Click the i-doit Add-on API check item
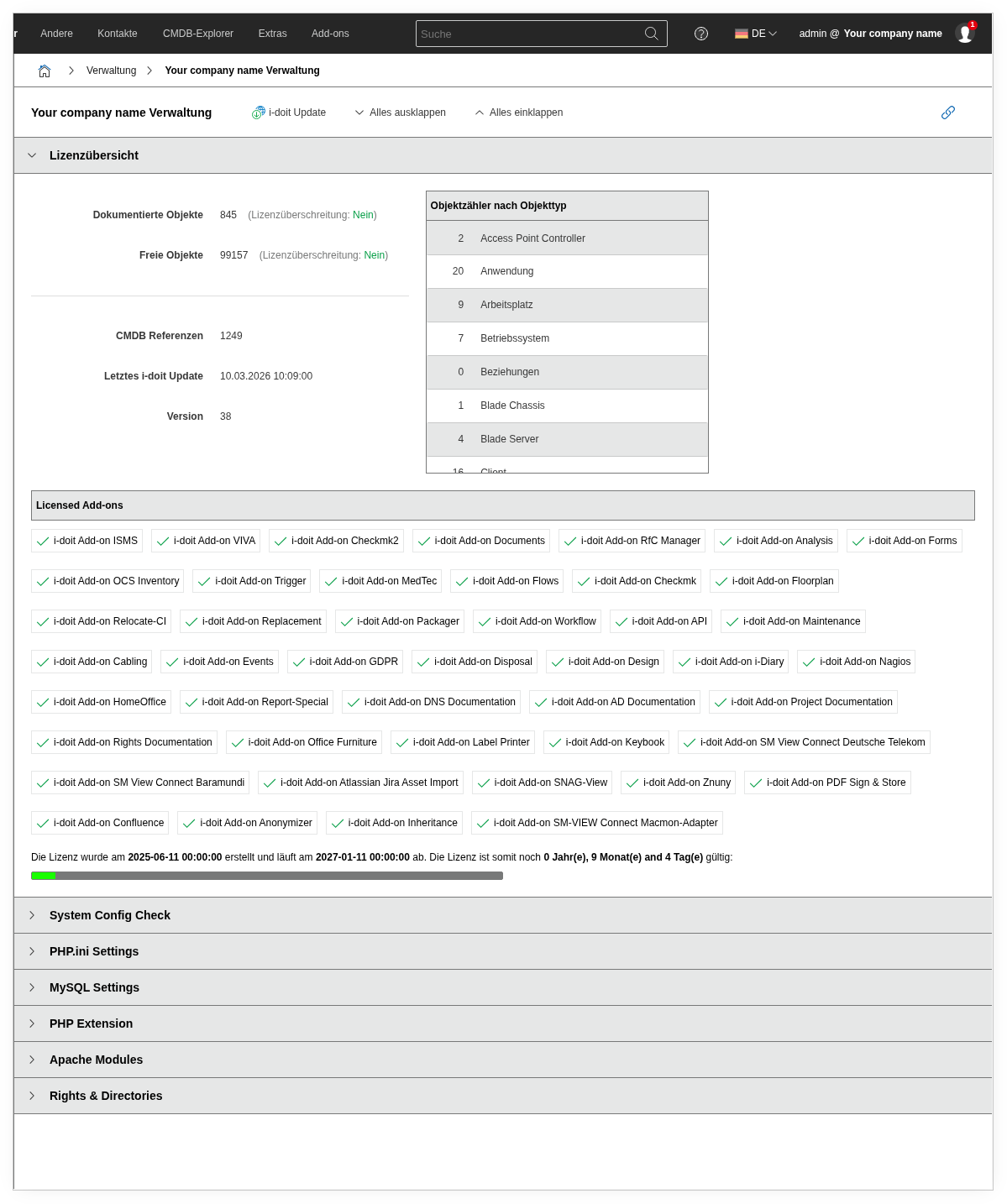The height and width of the screenshot is (1204, 1007). 661,621
